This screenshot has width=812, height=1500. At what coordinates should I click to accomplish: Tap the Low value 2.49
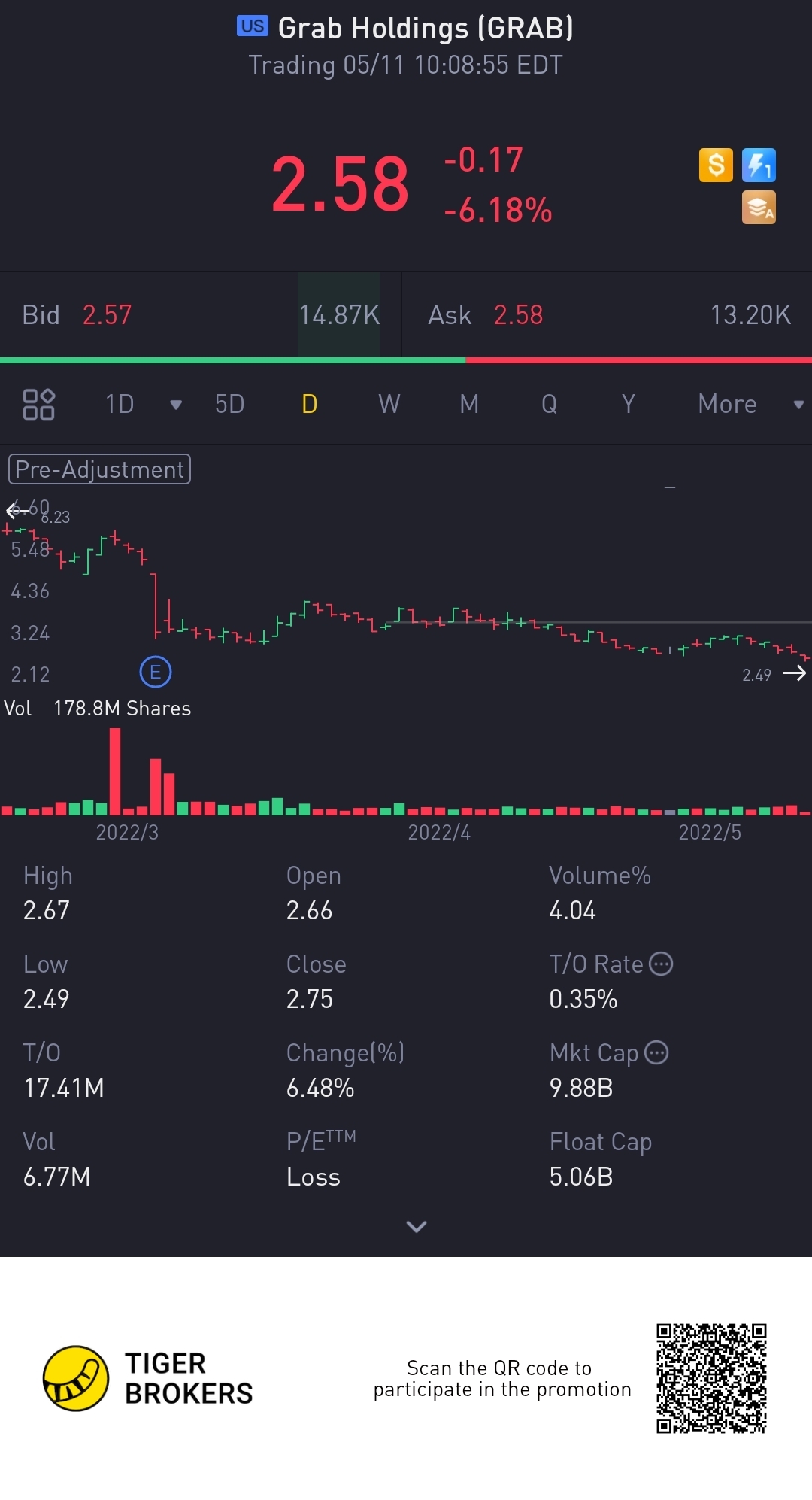pyautogui.click(x=47, y=999)
